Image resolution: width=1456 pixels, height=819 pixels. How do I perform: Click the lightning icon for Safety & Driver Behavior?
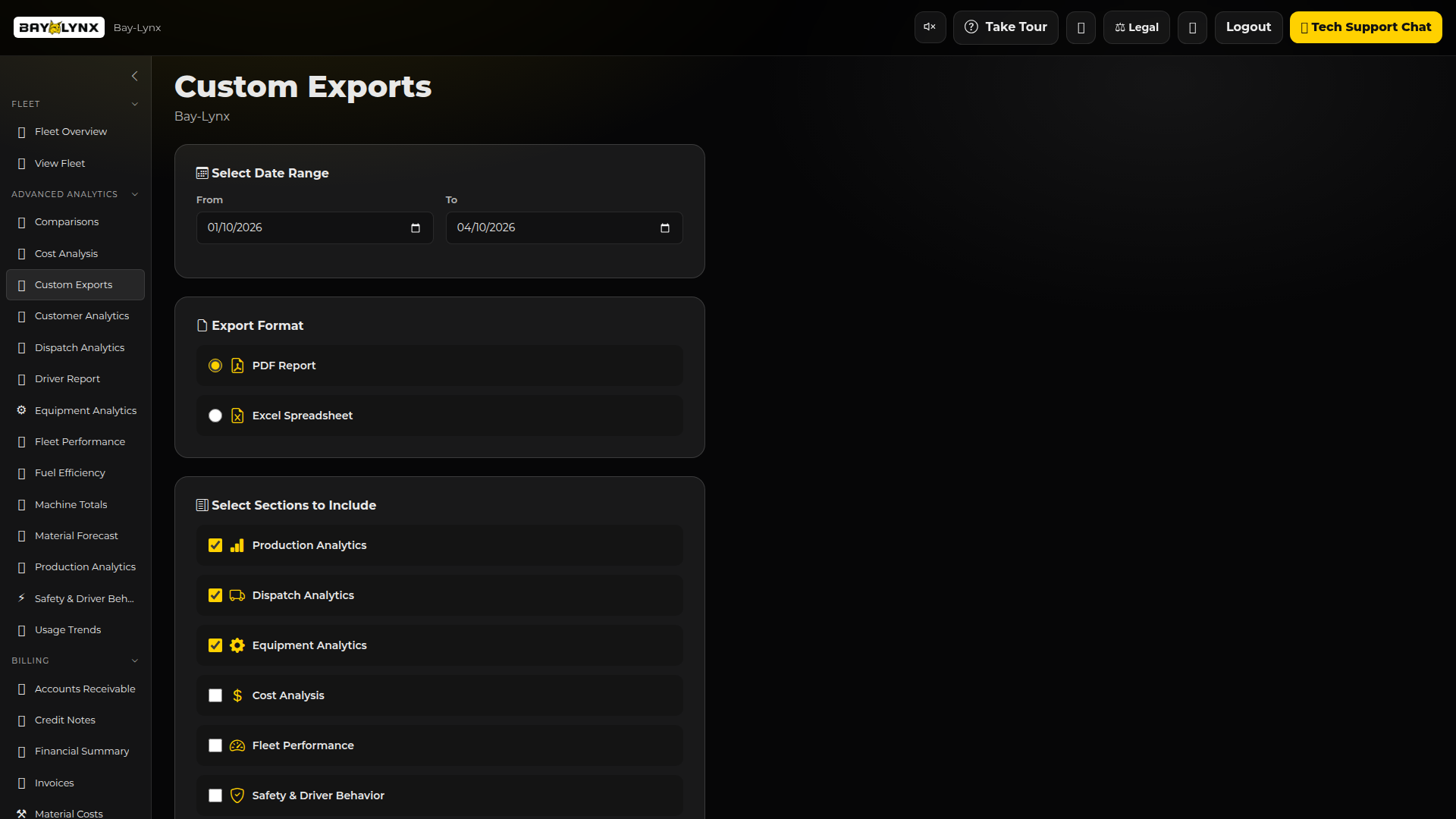pyautogui.click(x=20, y=598)
